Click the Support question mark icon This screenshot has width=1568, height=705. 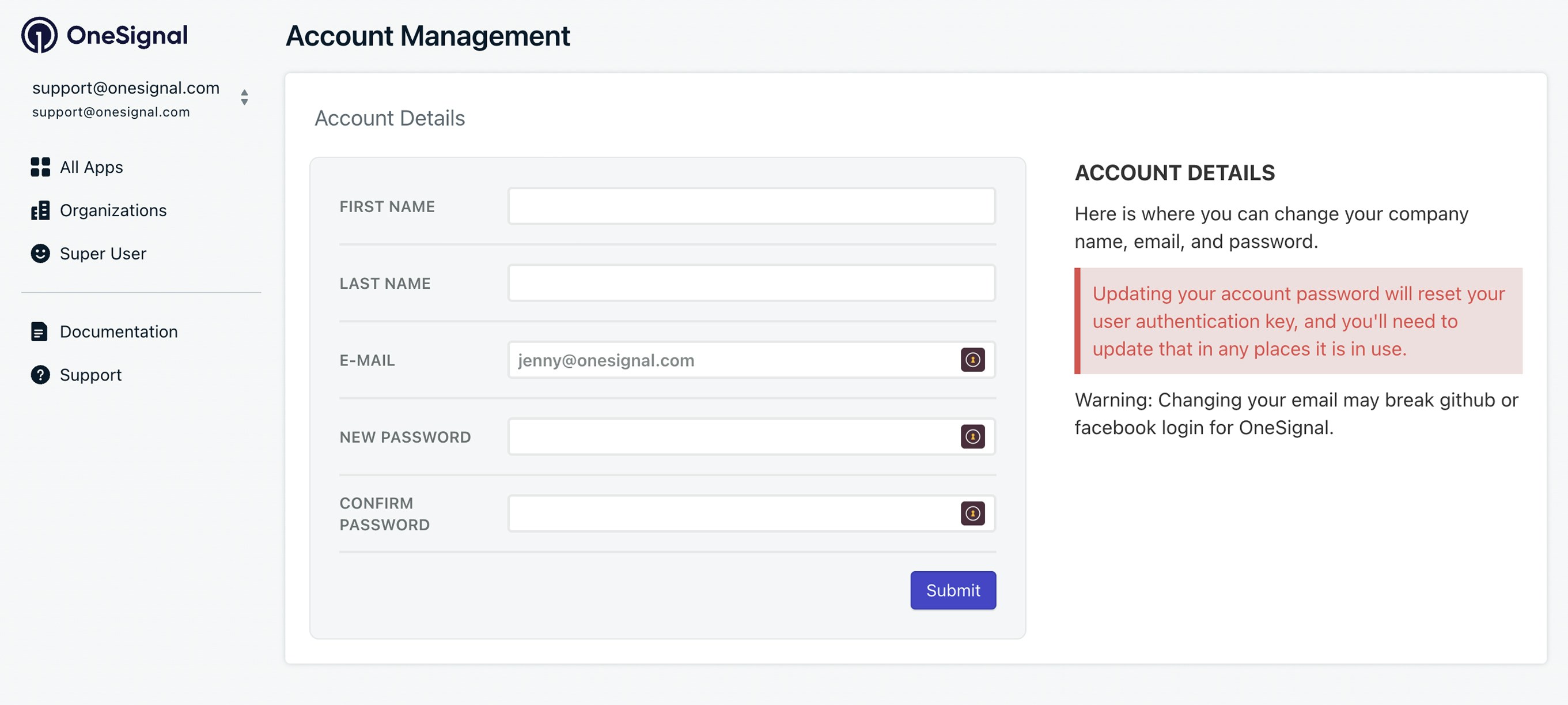40,375
